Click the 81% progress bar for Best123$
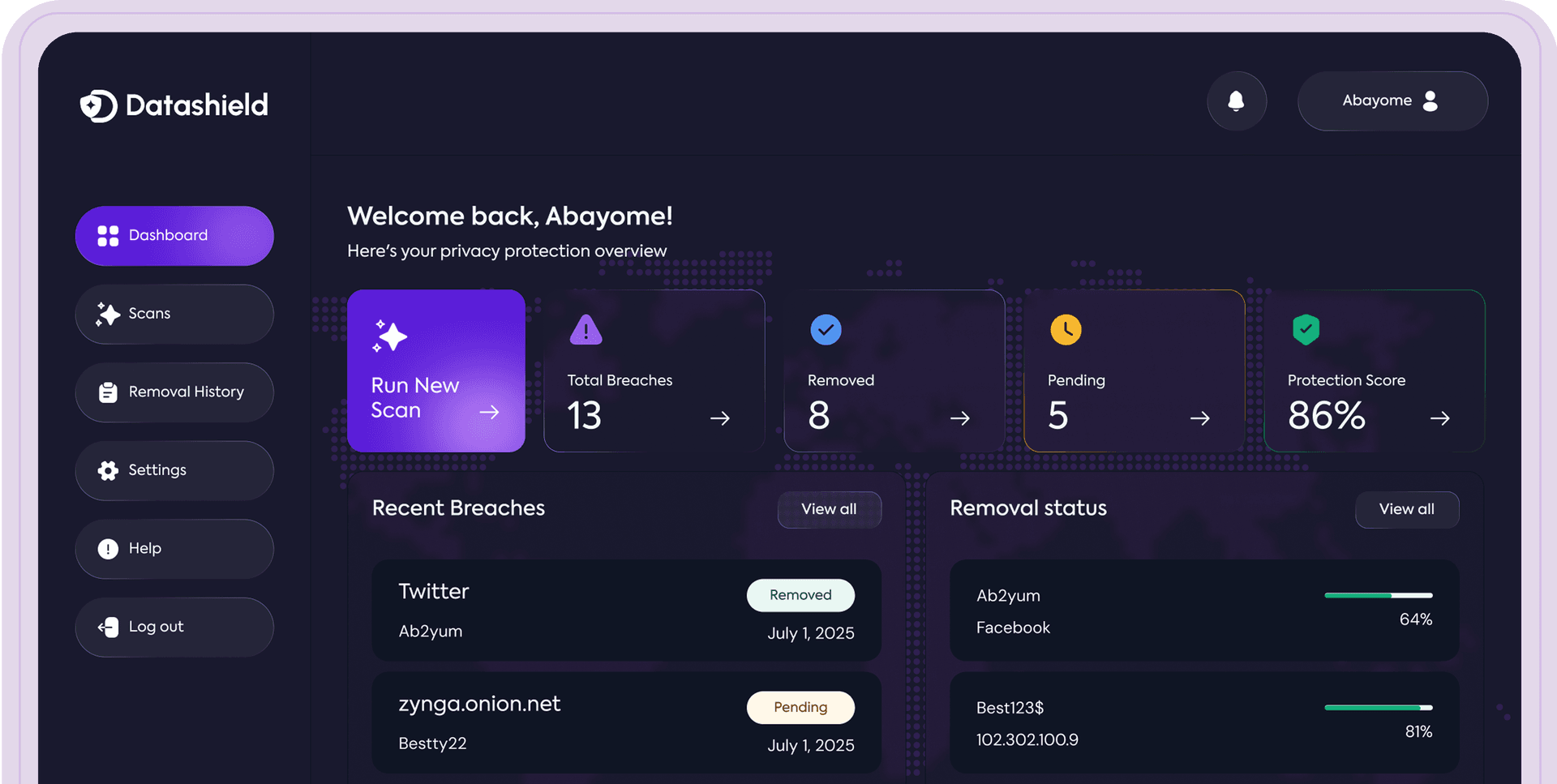The image size is (1557, 784). [1377, 707]
